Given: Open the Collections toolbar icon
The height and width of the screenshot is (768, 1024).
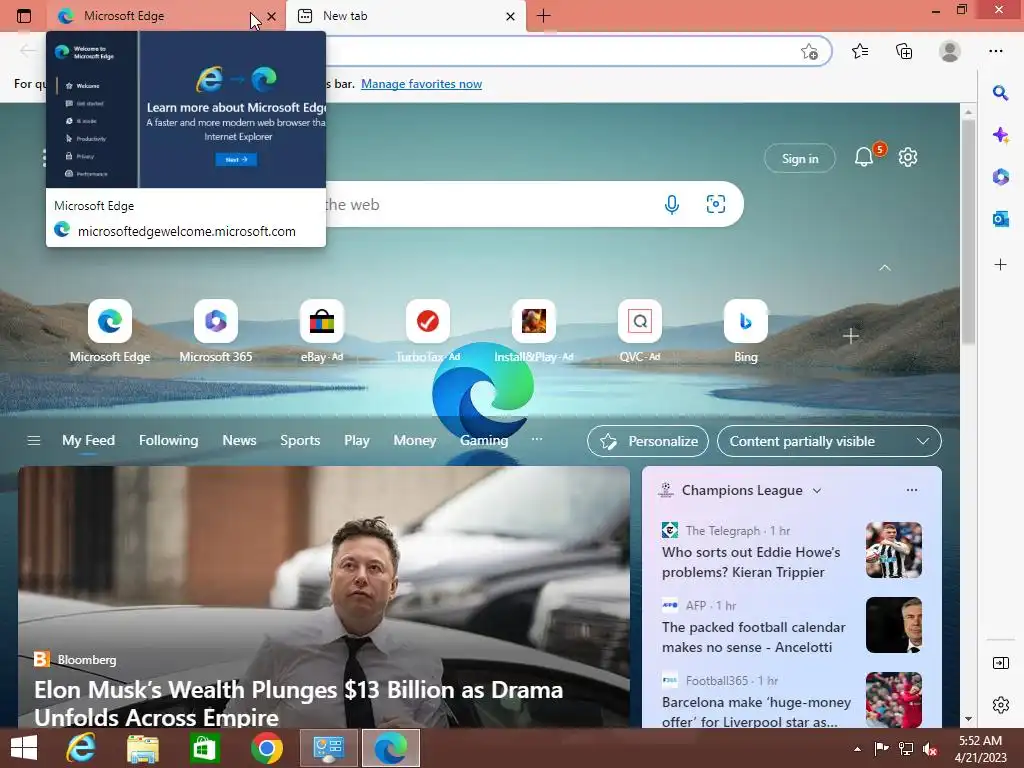Looking at the screenshot, I should click(904, 51).
